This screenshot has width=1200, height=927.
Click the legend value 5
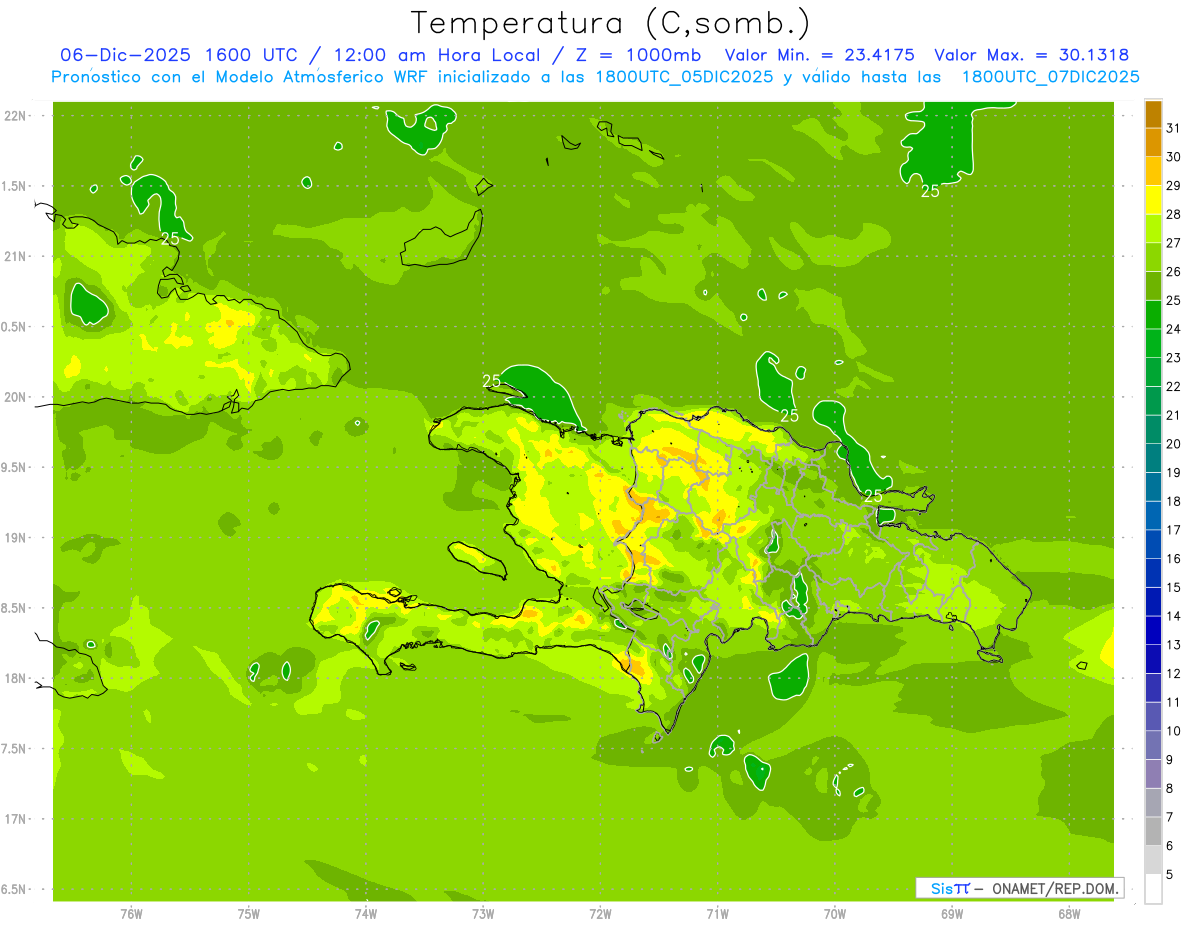click(x=1170, y=875)
